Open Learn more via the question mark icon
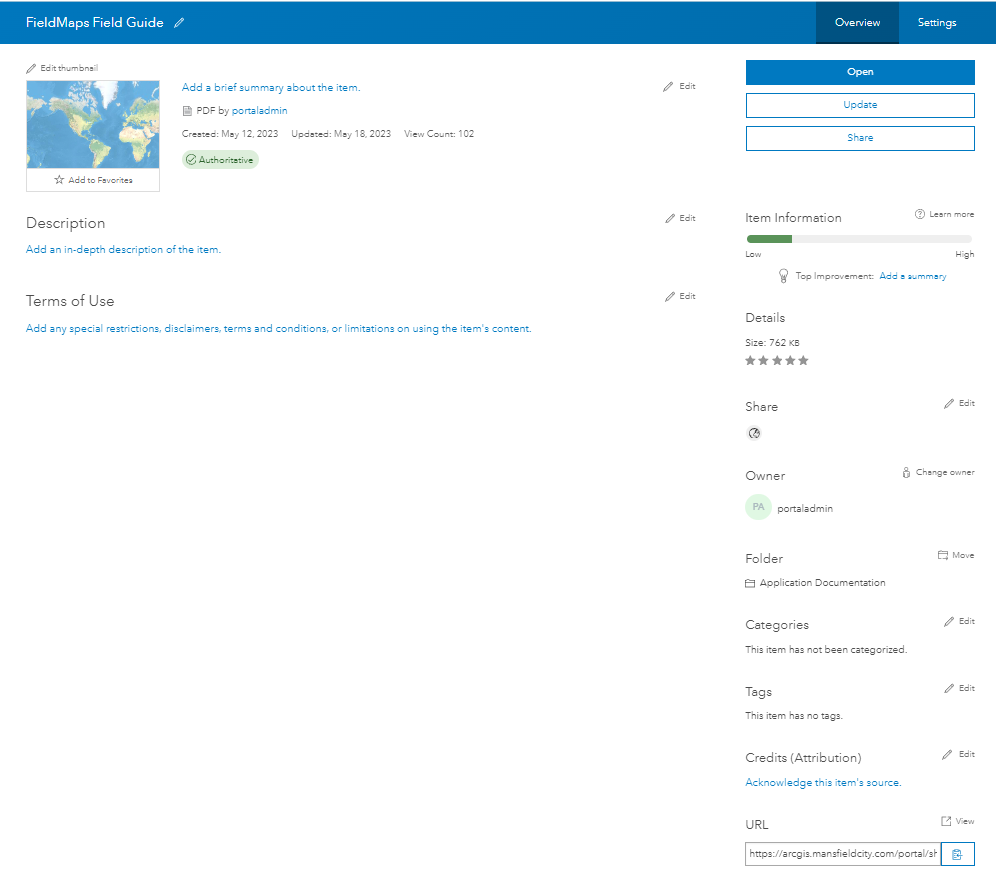This screenshot has height=876, width=996. click(x=919, y=213)
